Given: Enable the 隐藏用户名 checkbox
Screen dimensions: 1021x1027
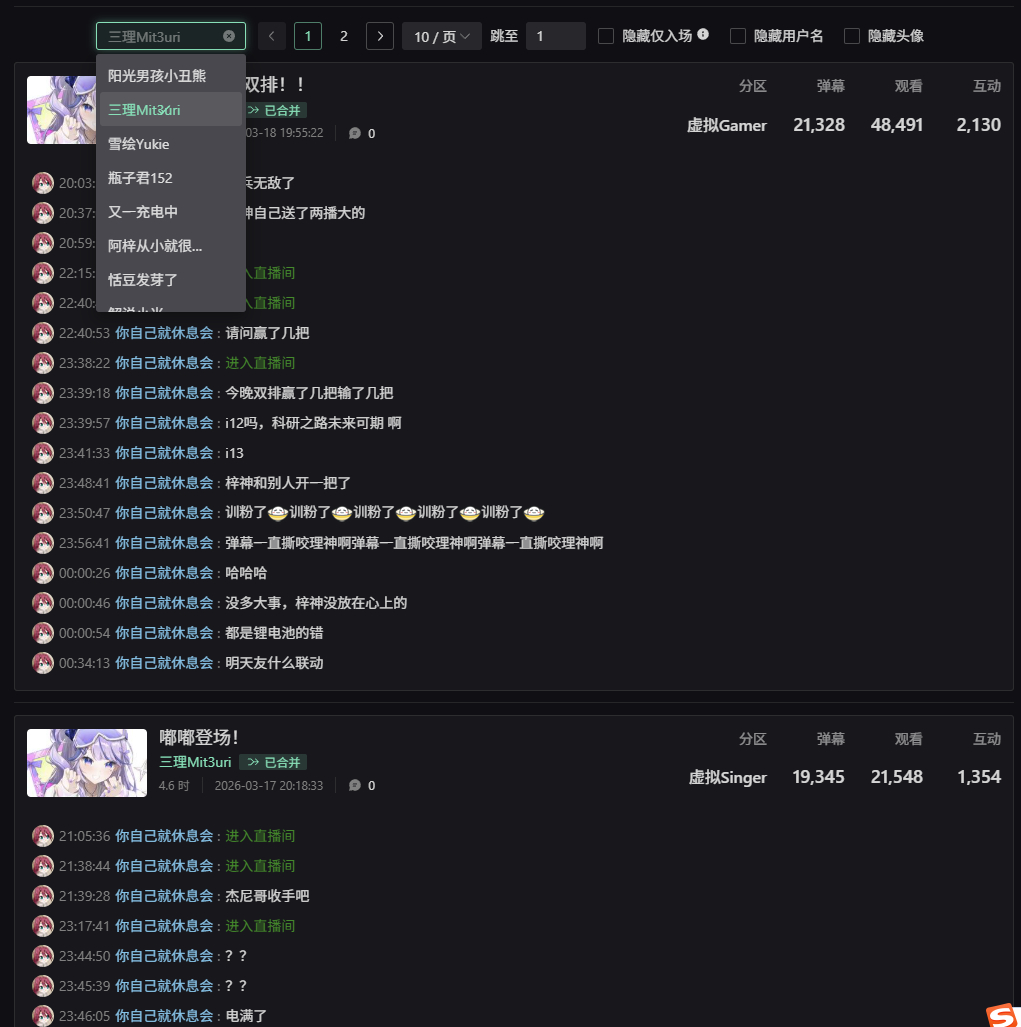Looking at the screenshot, I should click(738, 36).
